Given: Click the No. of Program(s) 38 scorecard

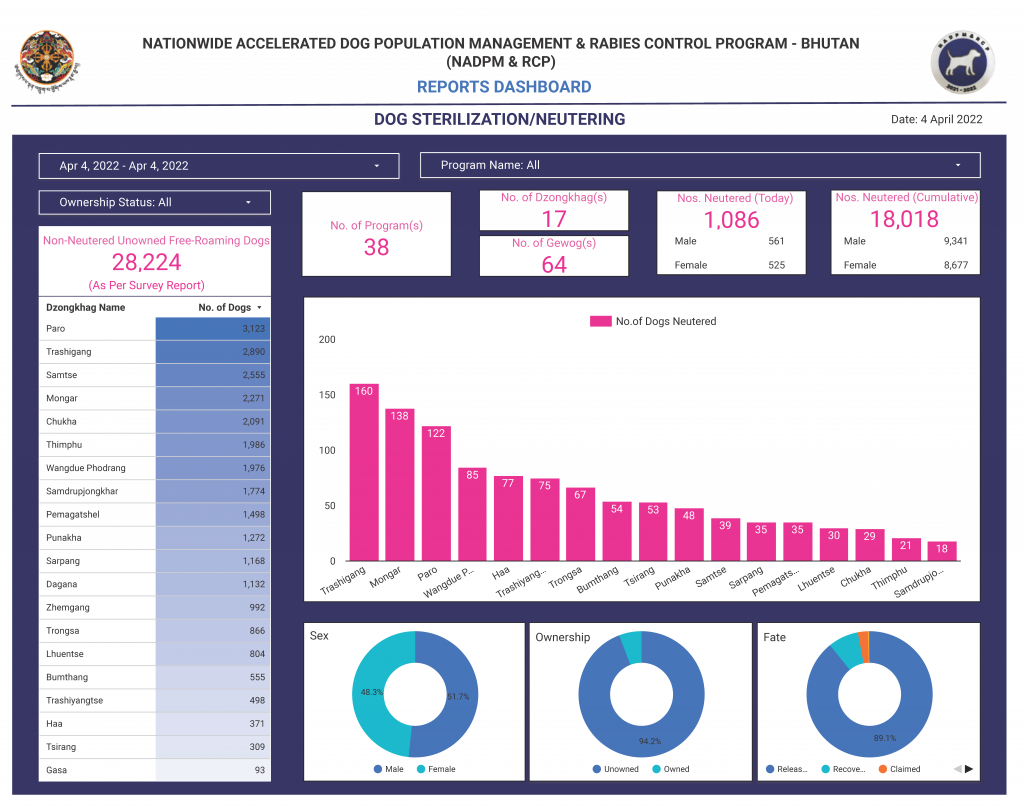Looking at the screenshot, I should pyautogui.click(x=376, y=234).
